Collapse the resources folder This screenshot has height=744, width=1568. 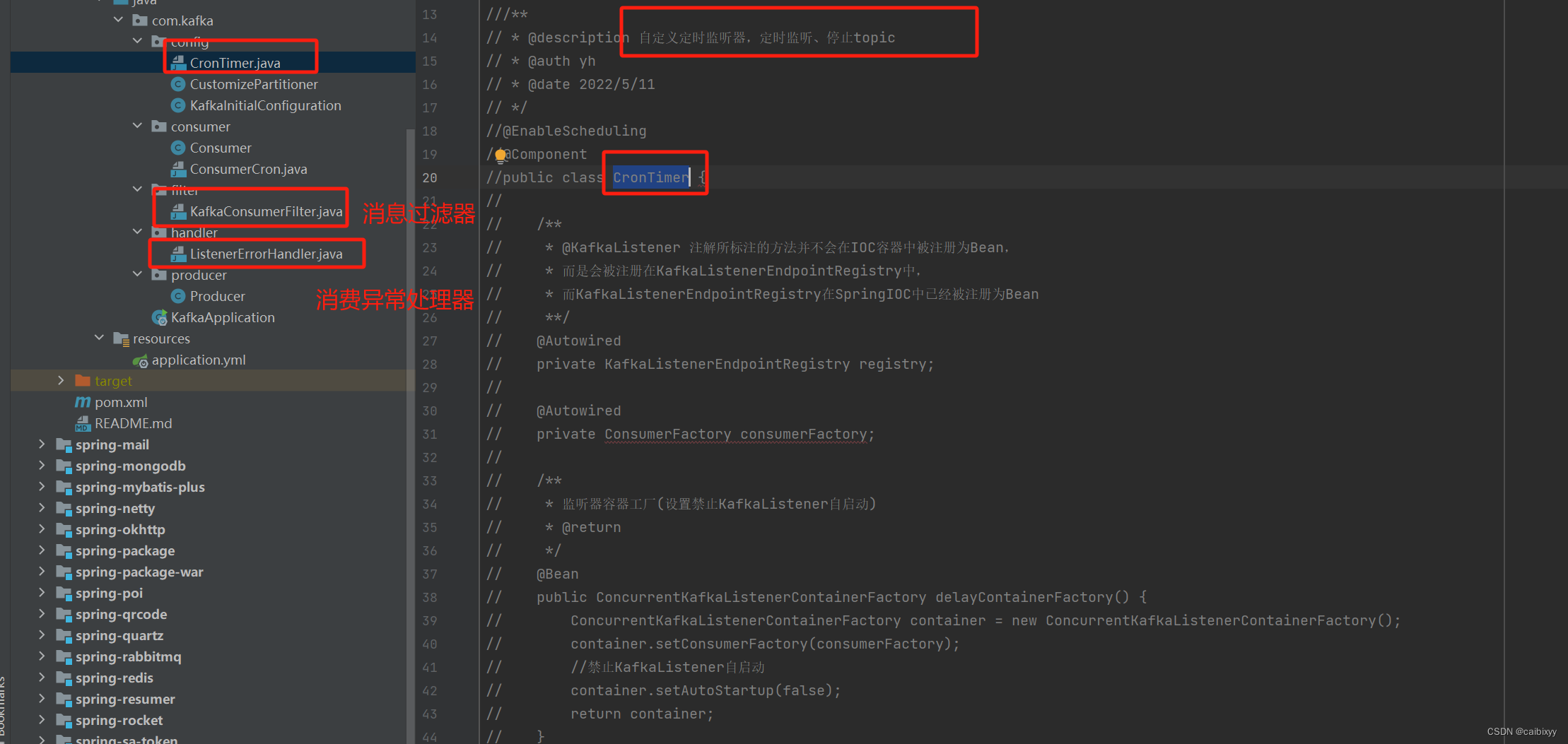(x=99, y=338)
